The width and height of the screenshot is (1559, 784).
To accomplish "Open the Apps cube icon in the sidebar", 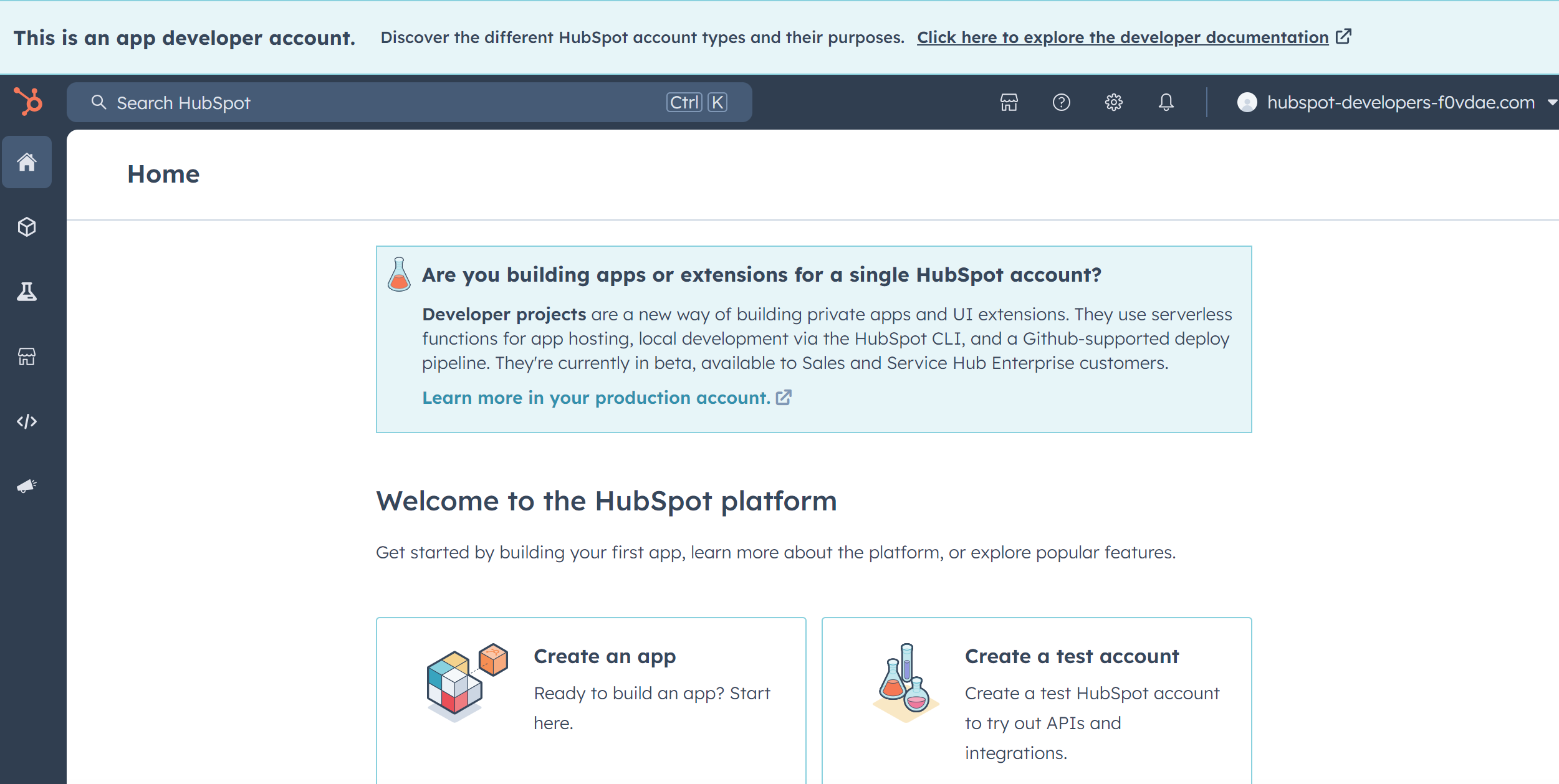I will pyautogui.click(x=27, y=227).
